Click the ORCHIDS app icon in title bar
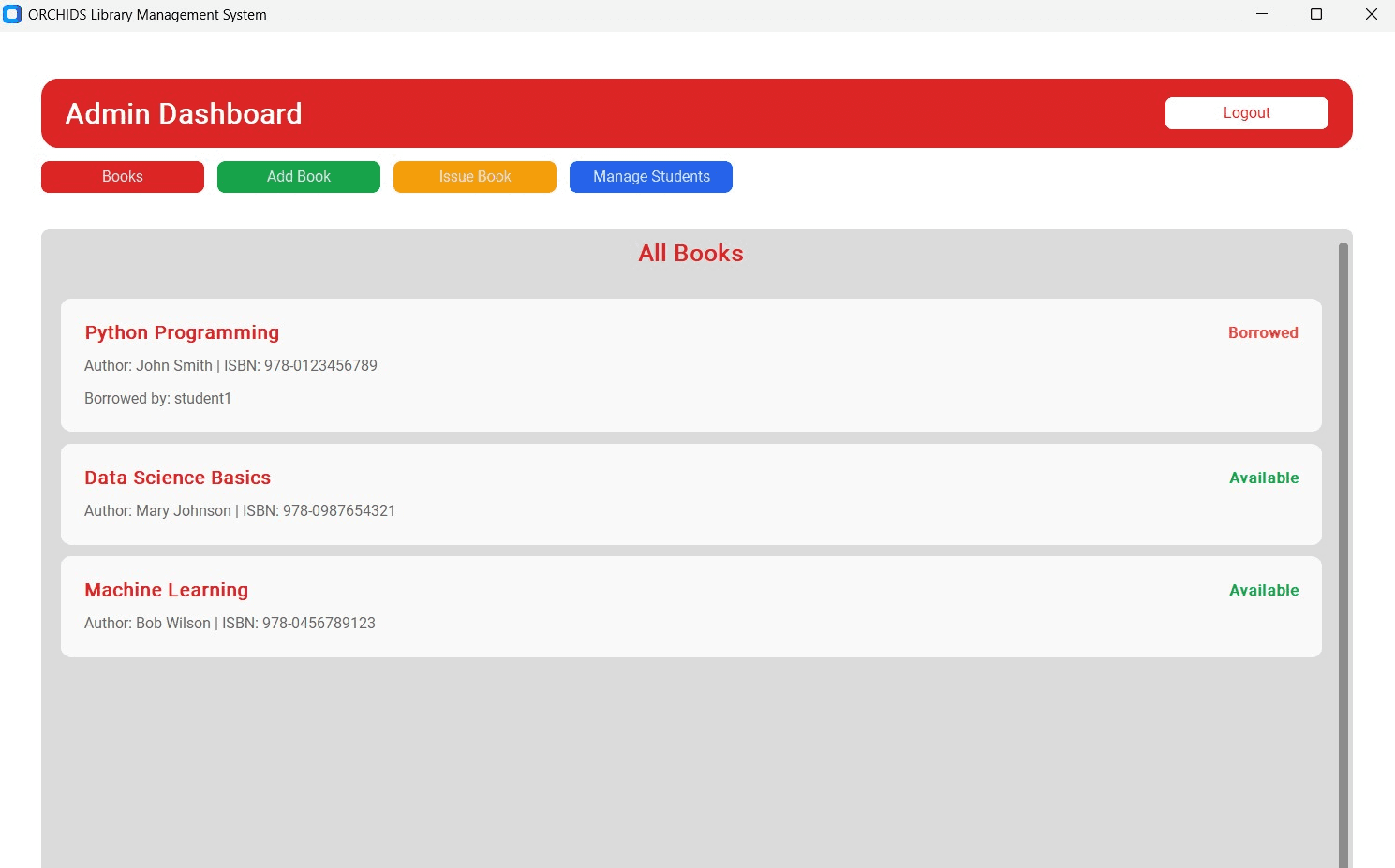 point(12,14)
